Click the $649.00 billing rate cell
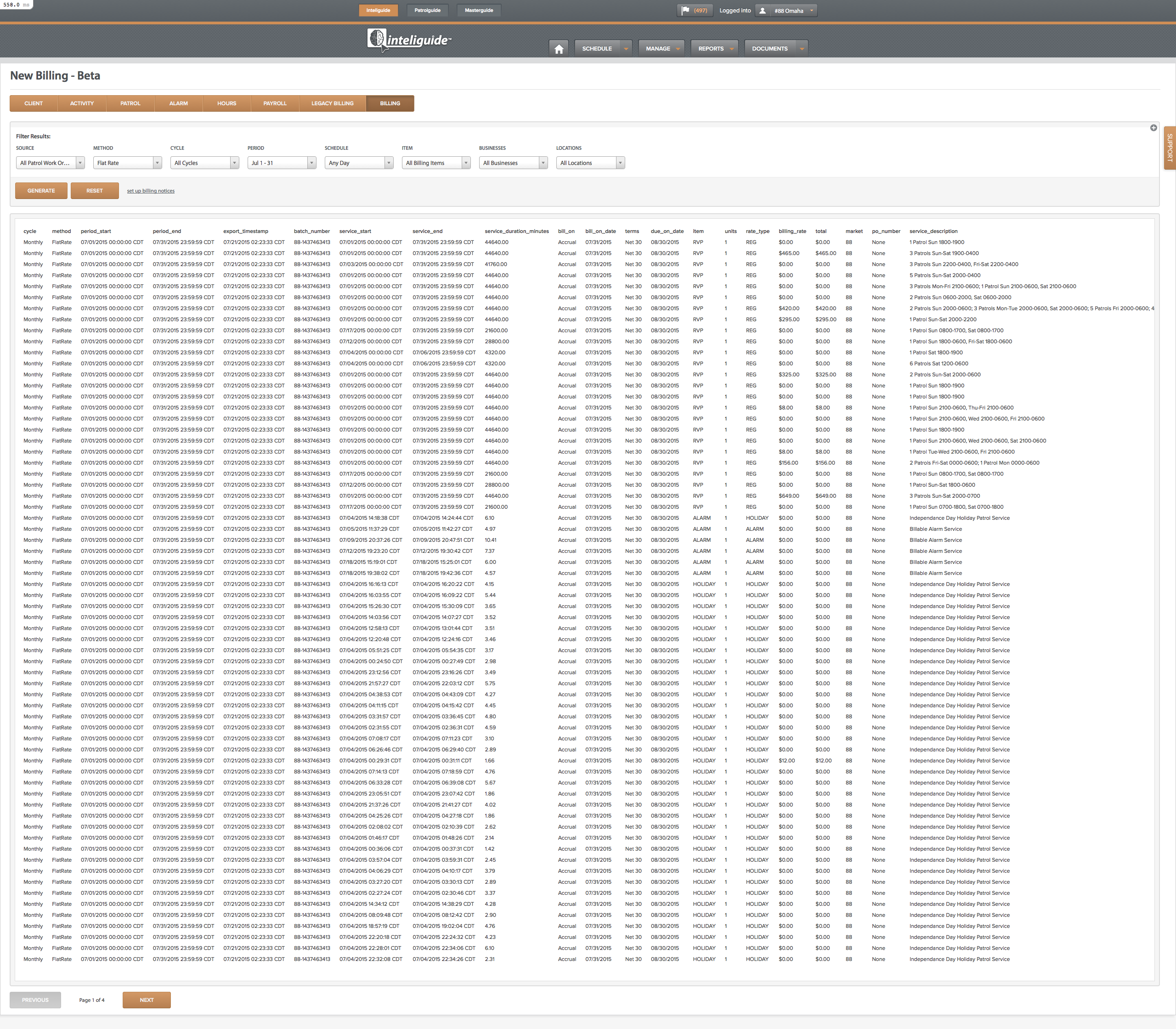1176x1029 pixels. point(789,496)
